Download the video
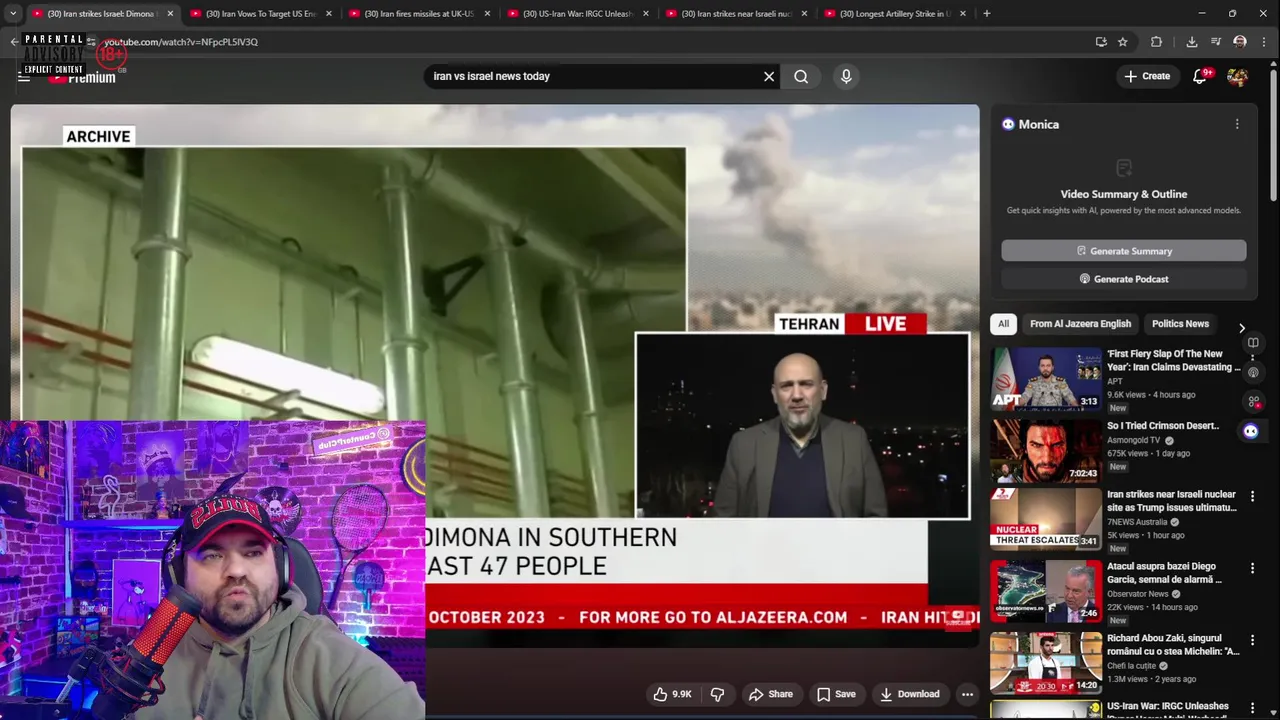 pos(909,694)
